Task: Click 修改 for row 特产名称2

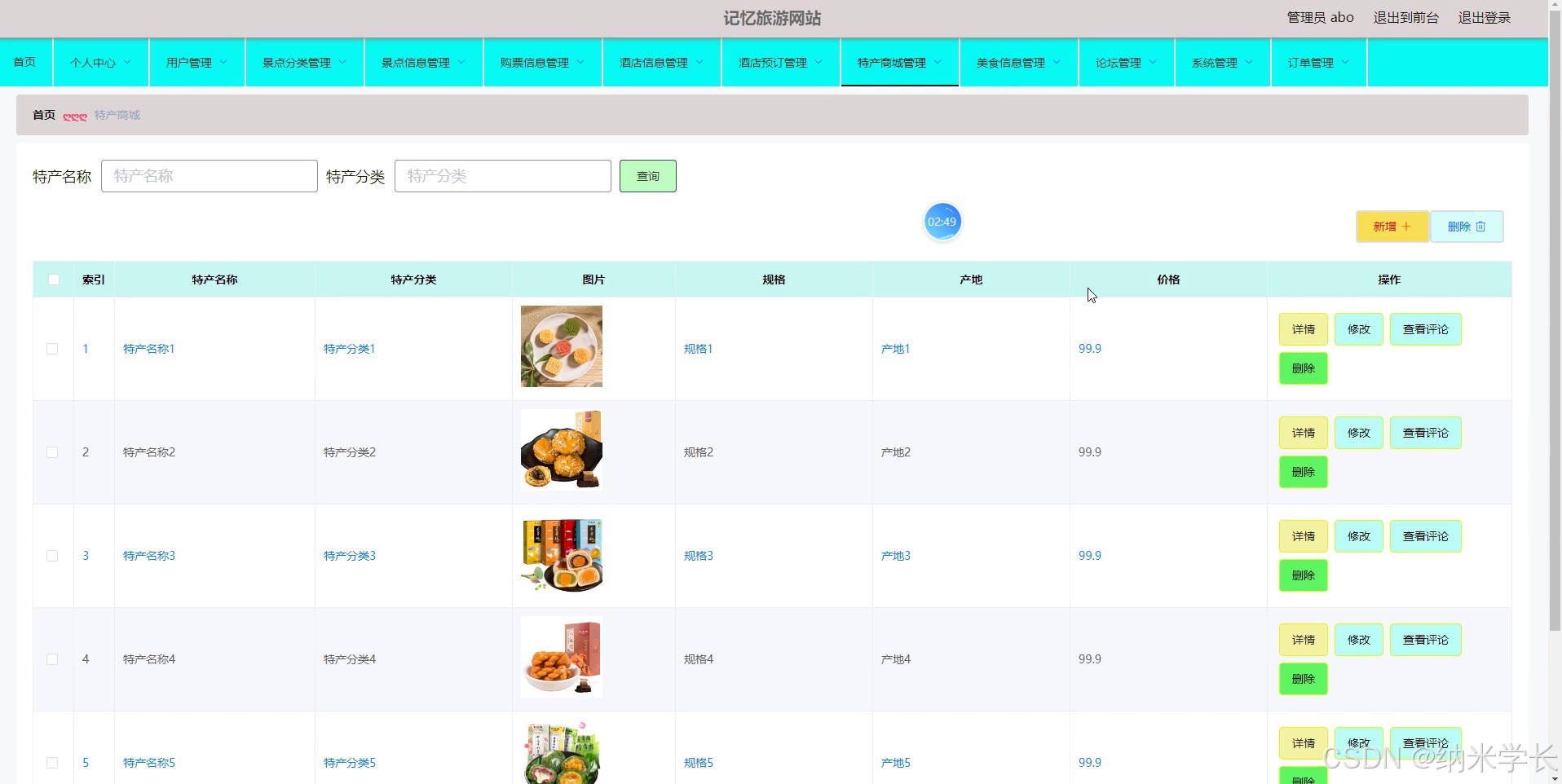Action: (x=1359, y=433)
